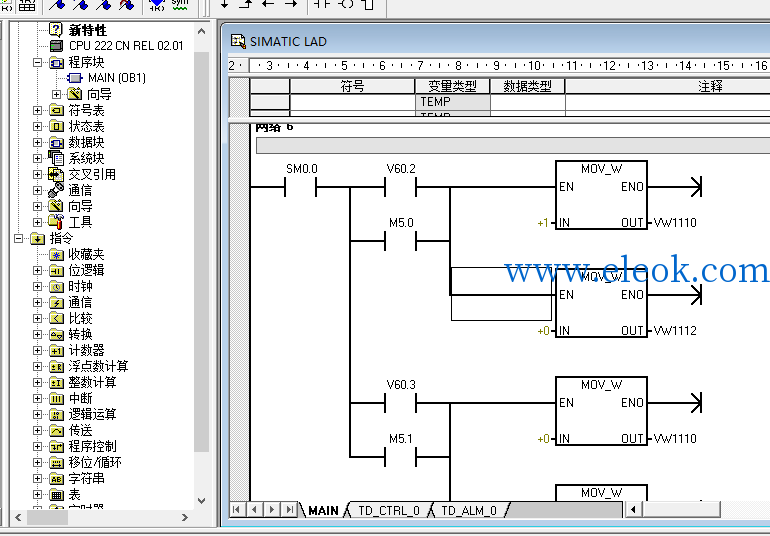Click the 收藏夹 favorites folder icon
This screenshot has width=770, height=536.
pos(56,254)
